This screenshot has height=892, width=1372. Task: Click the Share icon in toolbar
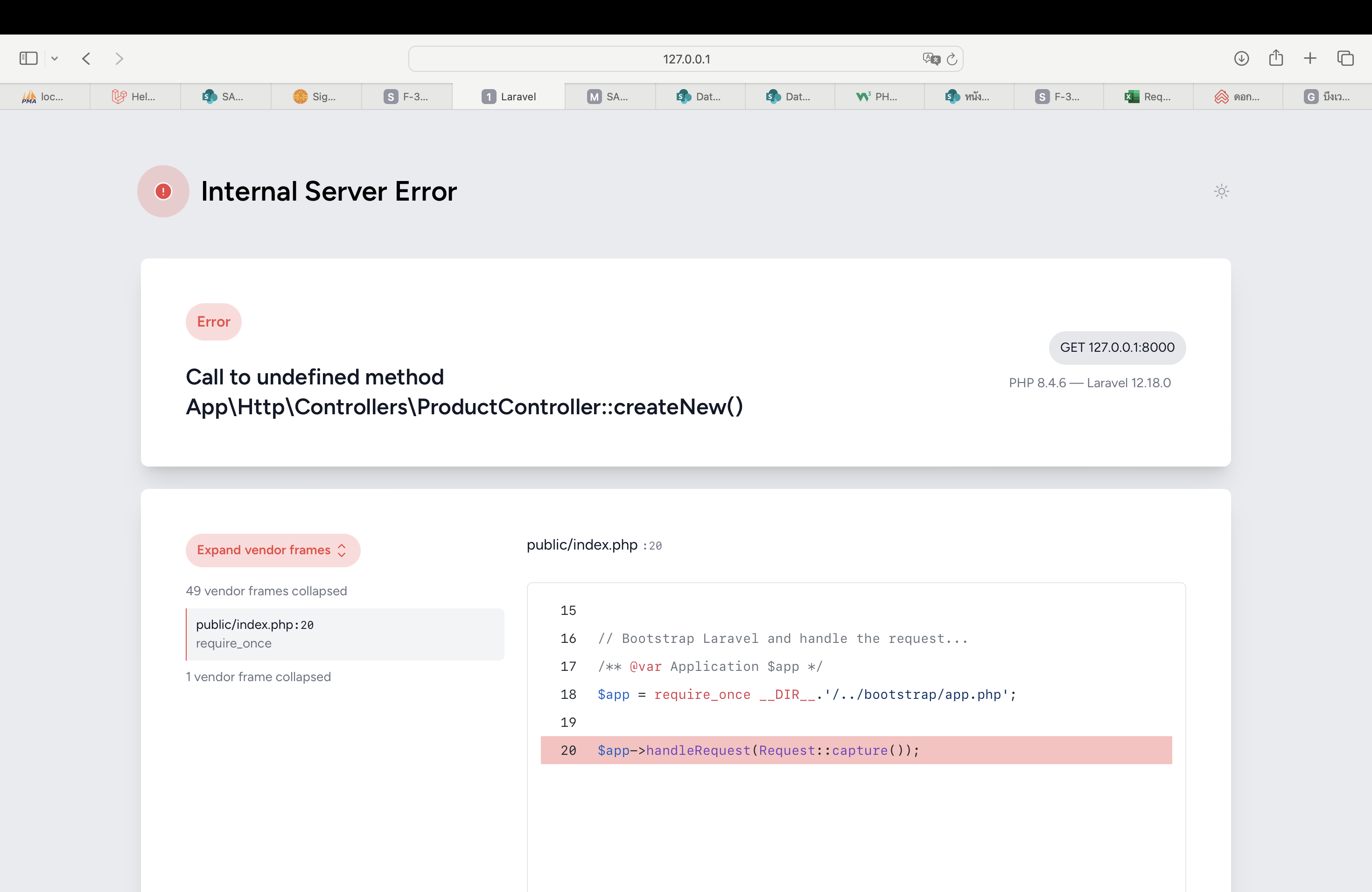1276,58
